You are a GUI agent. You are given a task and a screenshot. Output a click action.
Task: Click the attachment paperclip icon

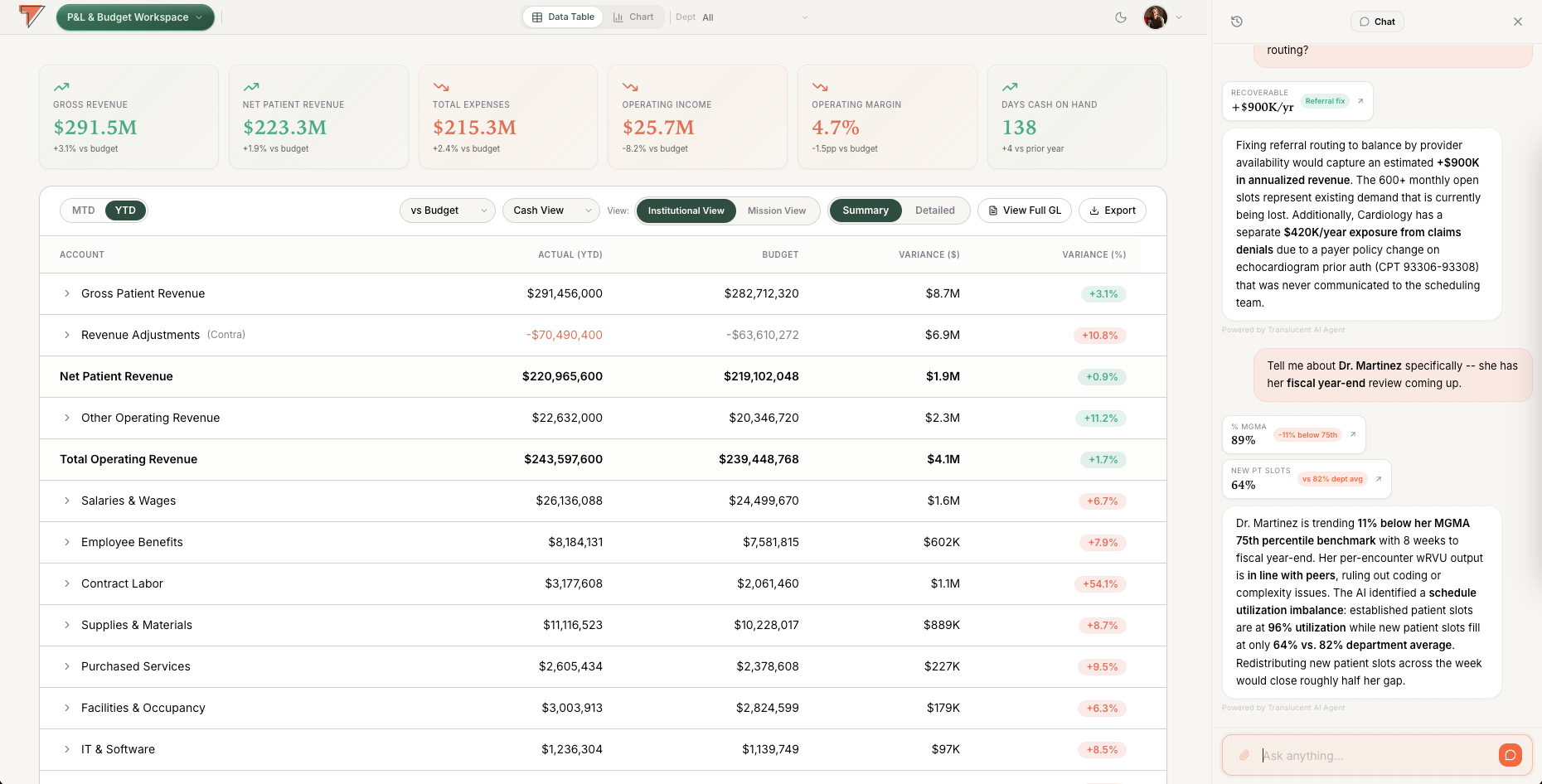[1244, 755]
